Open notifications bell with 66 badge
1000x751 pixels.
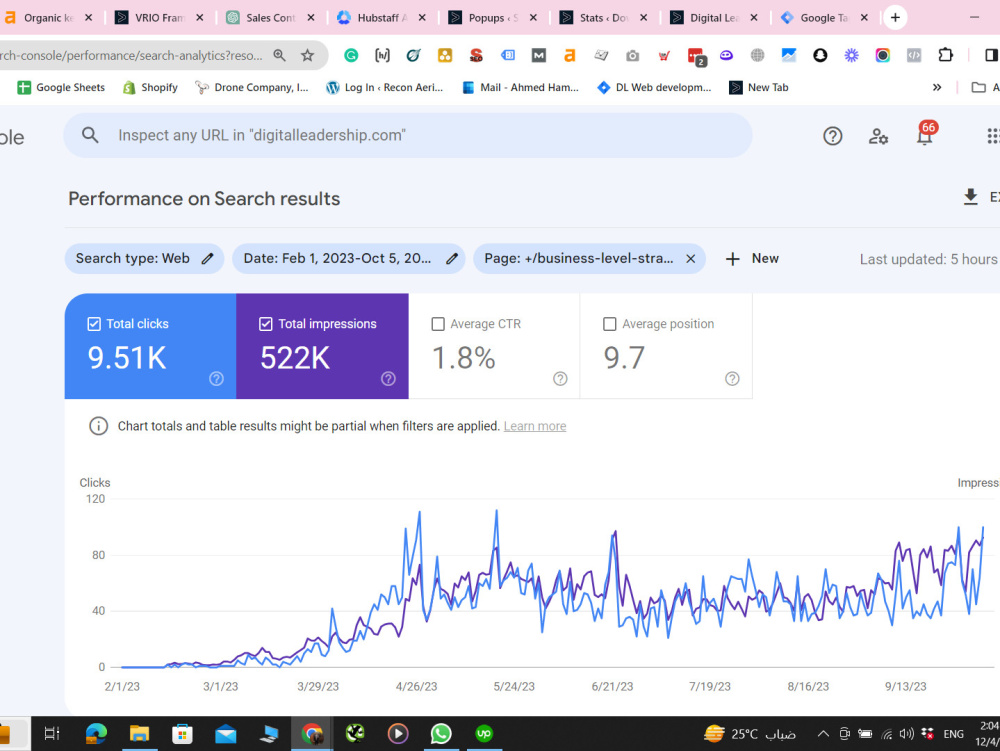pyautogui.click(x=925, y=135)
